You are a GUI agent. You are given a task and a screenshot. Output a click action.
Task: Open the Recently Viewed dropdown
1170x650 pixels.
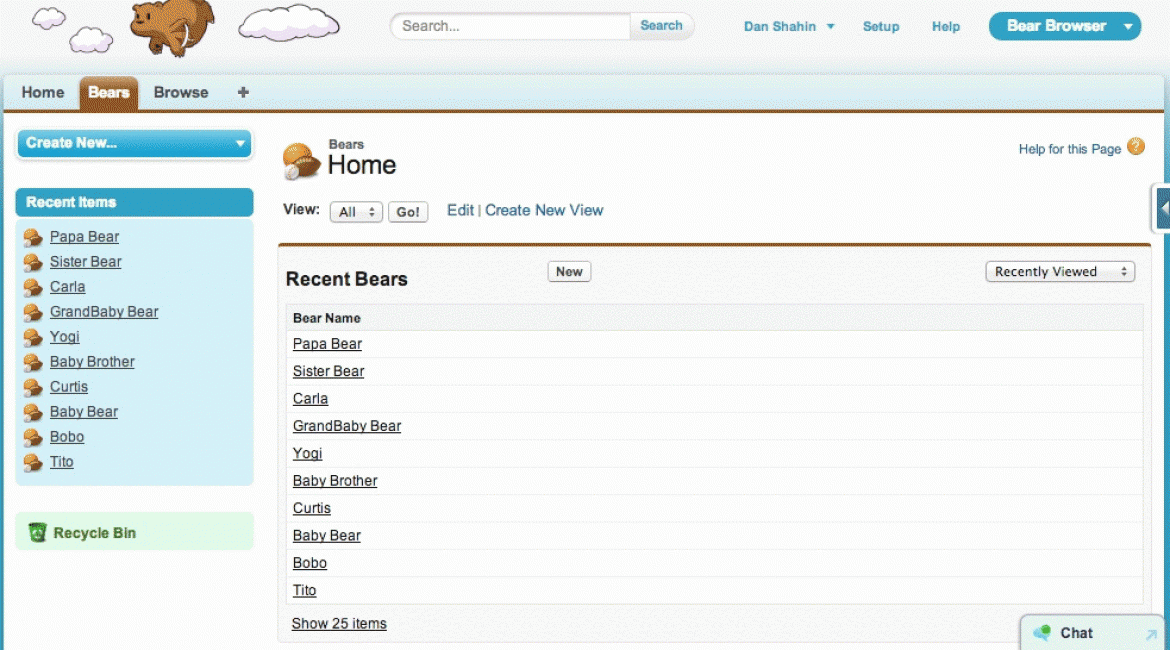pyautogui.click(x=1060, y=272)
